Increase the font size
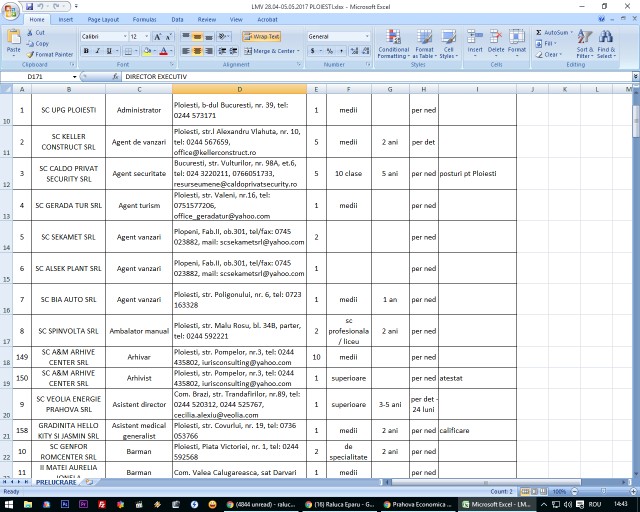The image size is (640, 512). 158,37
